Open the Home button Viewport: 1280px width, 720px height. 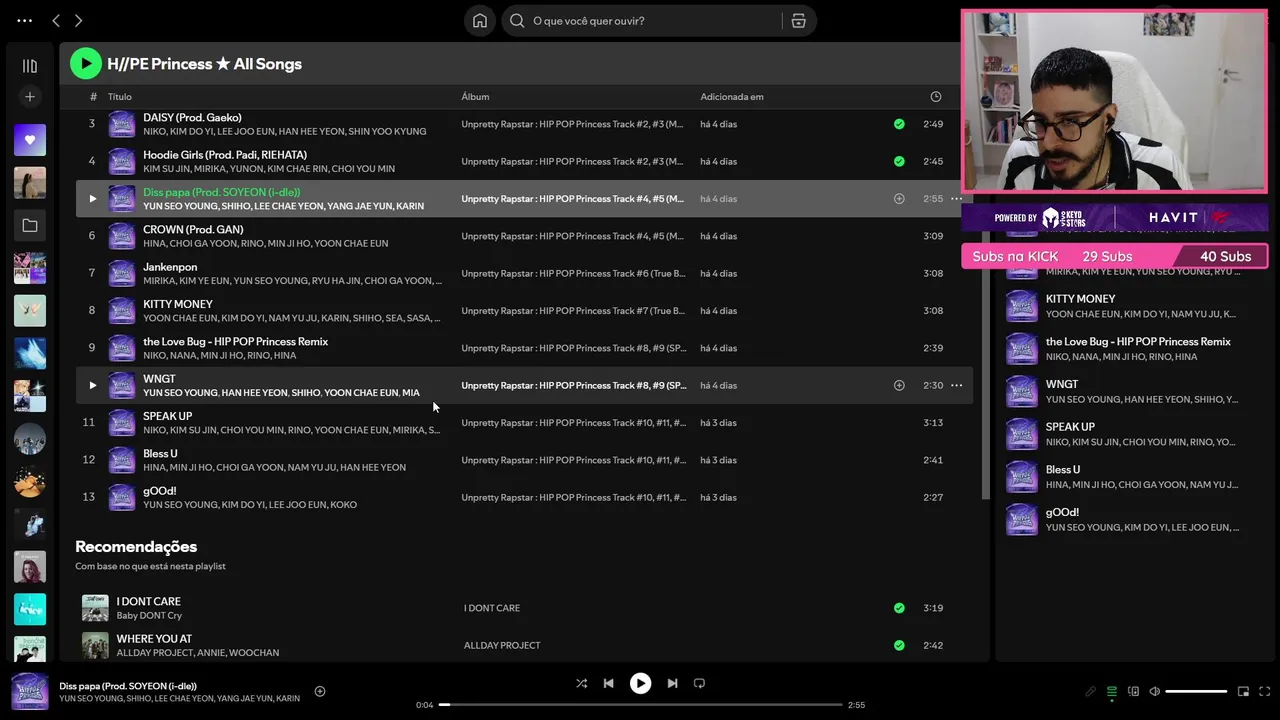(x=480, y=20)
